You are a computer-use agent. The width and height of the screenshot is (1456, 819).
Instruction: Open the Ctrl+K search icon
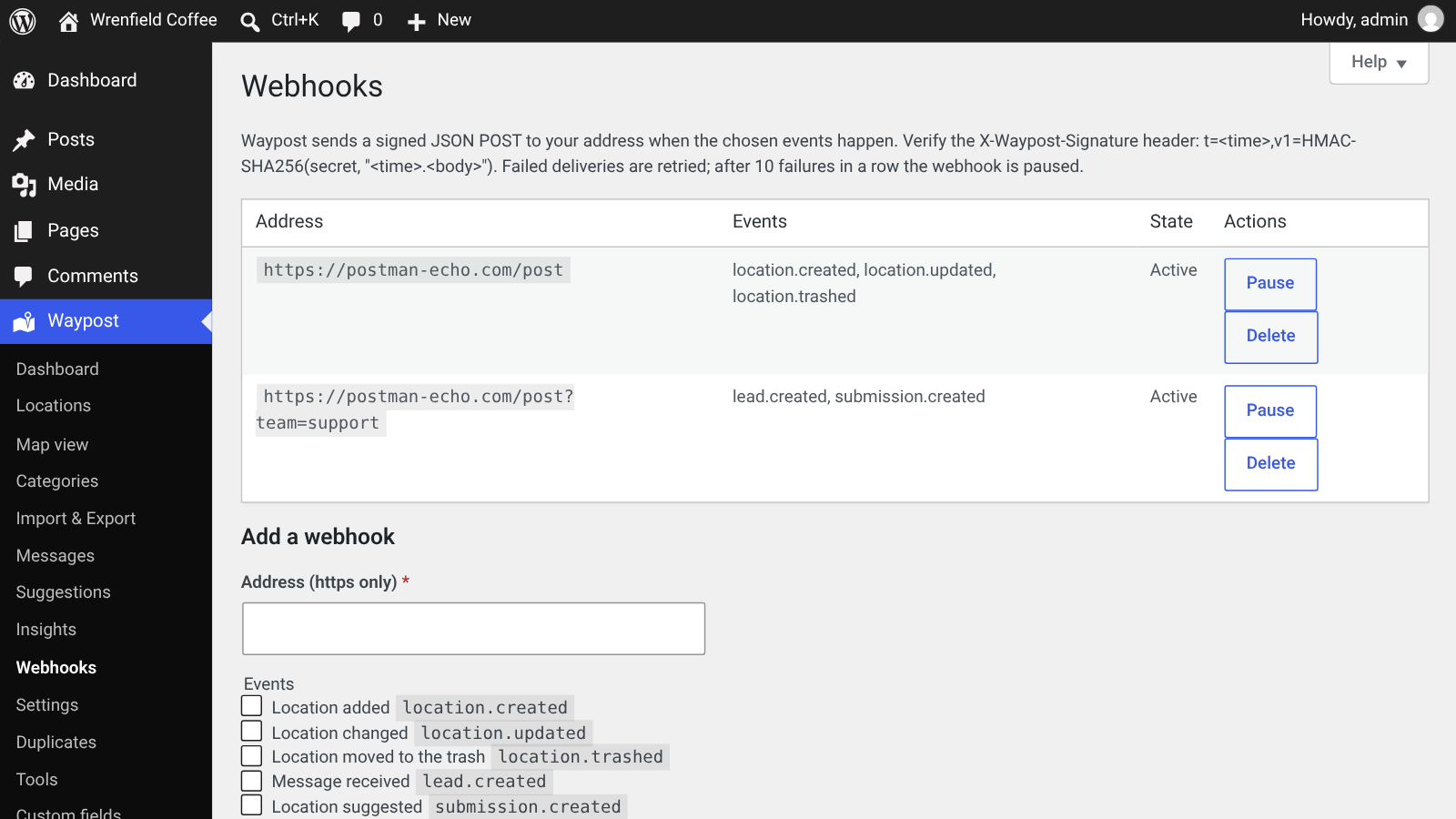click(249, 21)
